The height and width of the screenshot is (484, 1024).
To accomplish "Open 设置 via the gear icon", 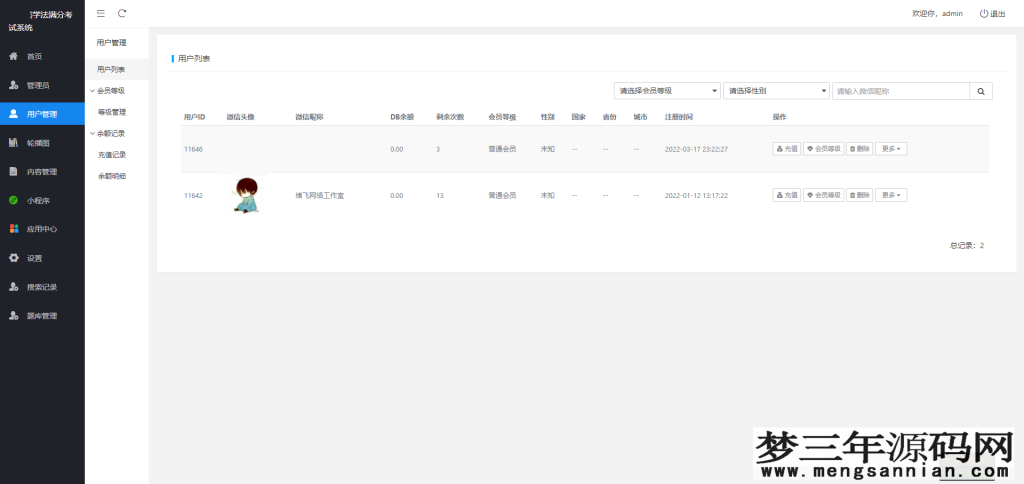I will click(x=13, y=258).
